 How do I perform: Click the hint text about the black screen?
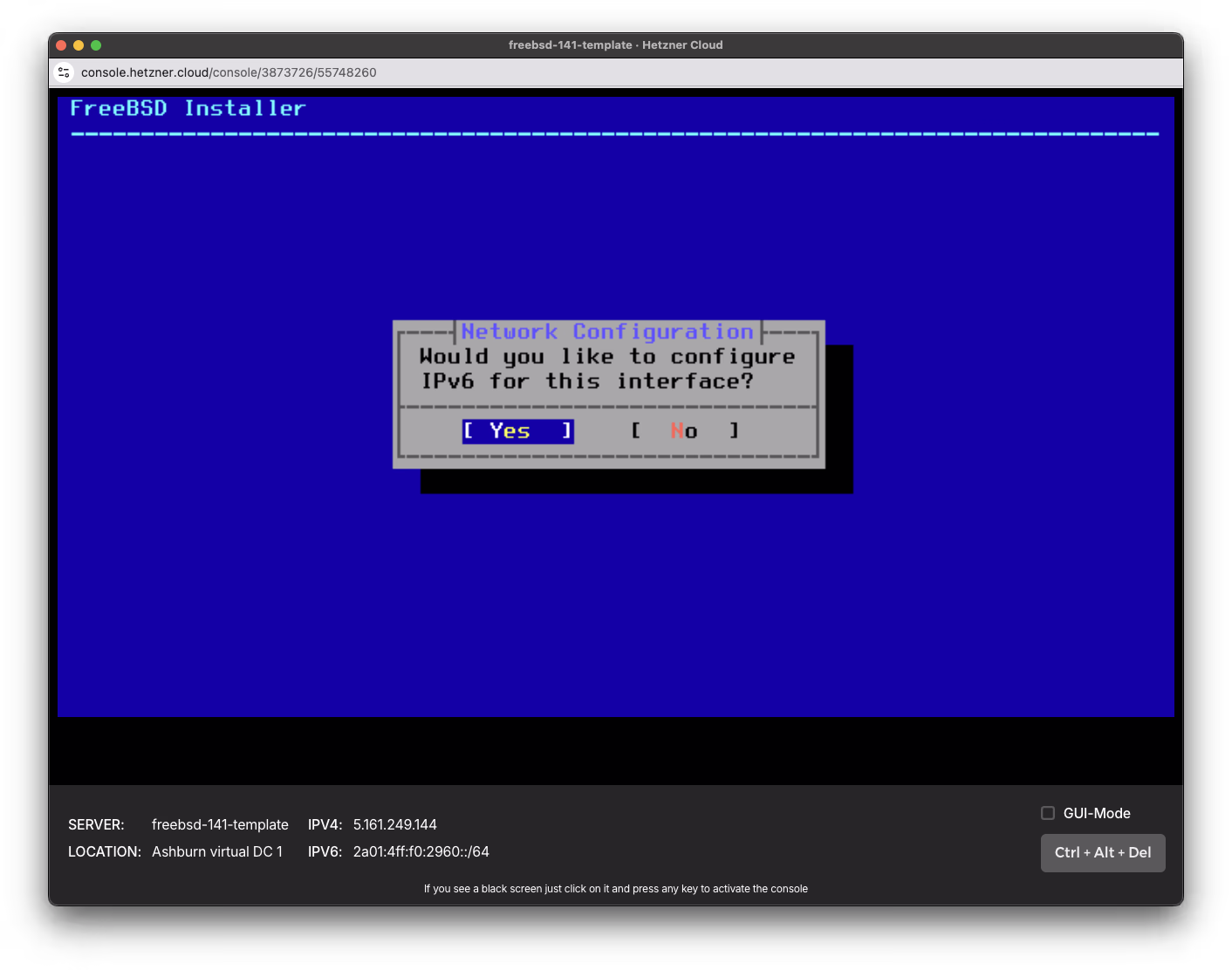[x=615, y=888]
